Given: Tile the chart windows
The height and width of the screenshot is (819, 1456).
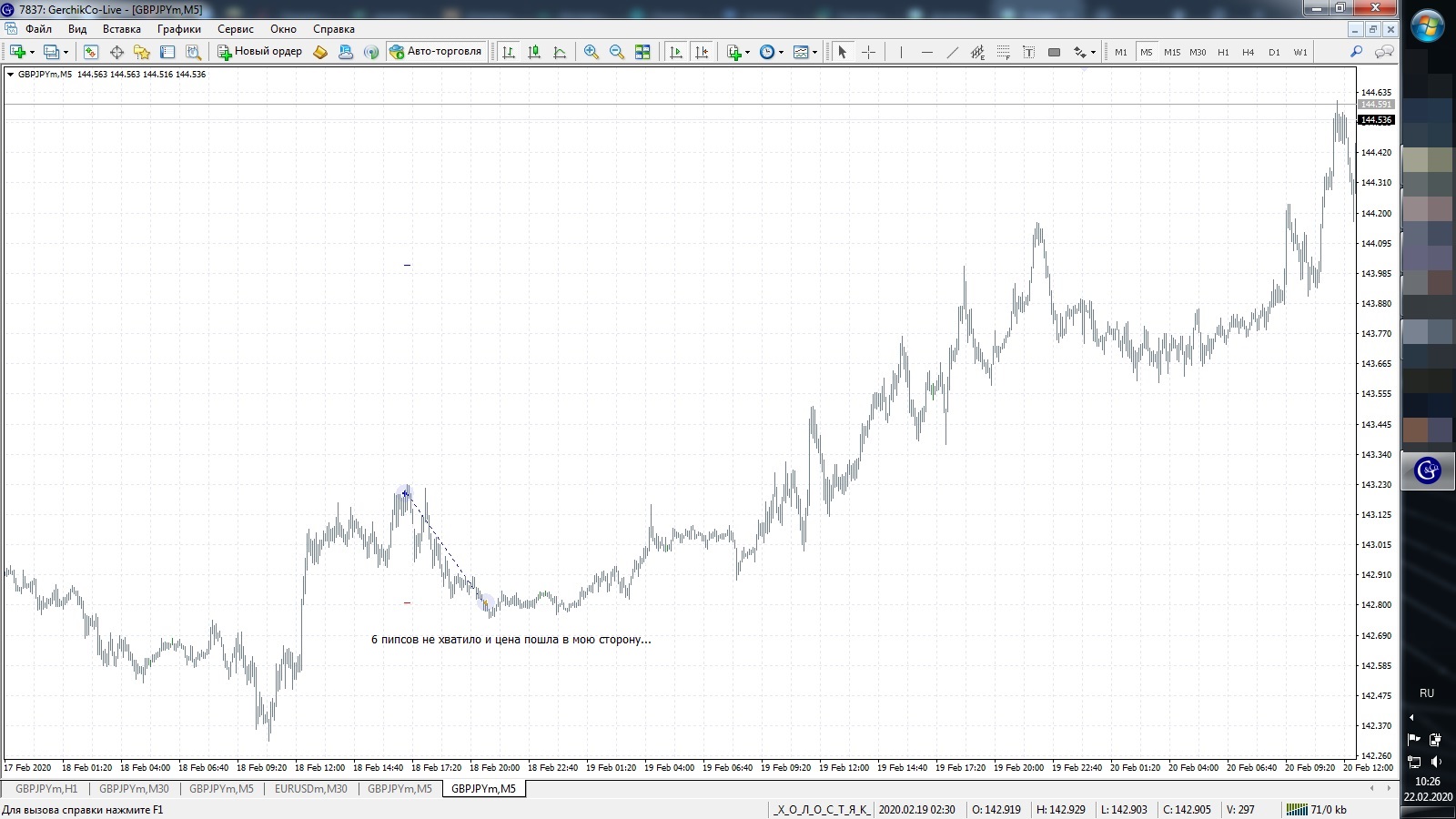Looking at the screenshot, I should click(642, 52).
